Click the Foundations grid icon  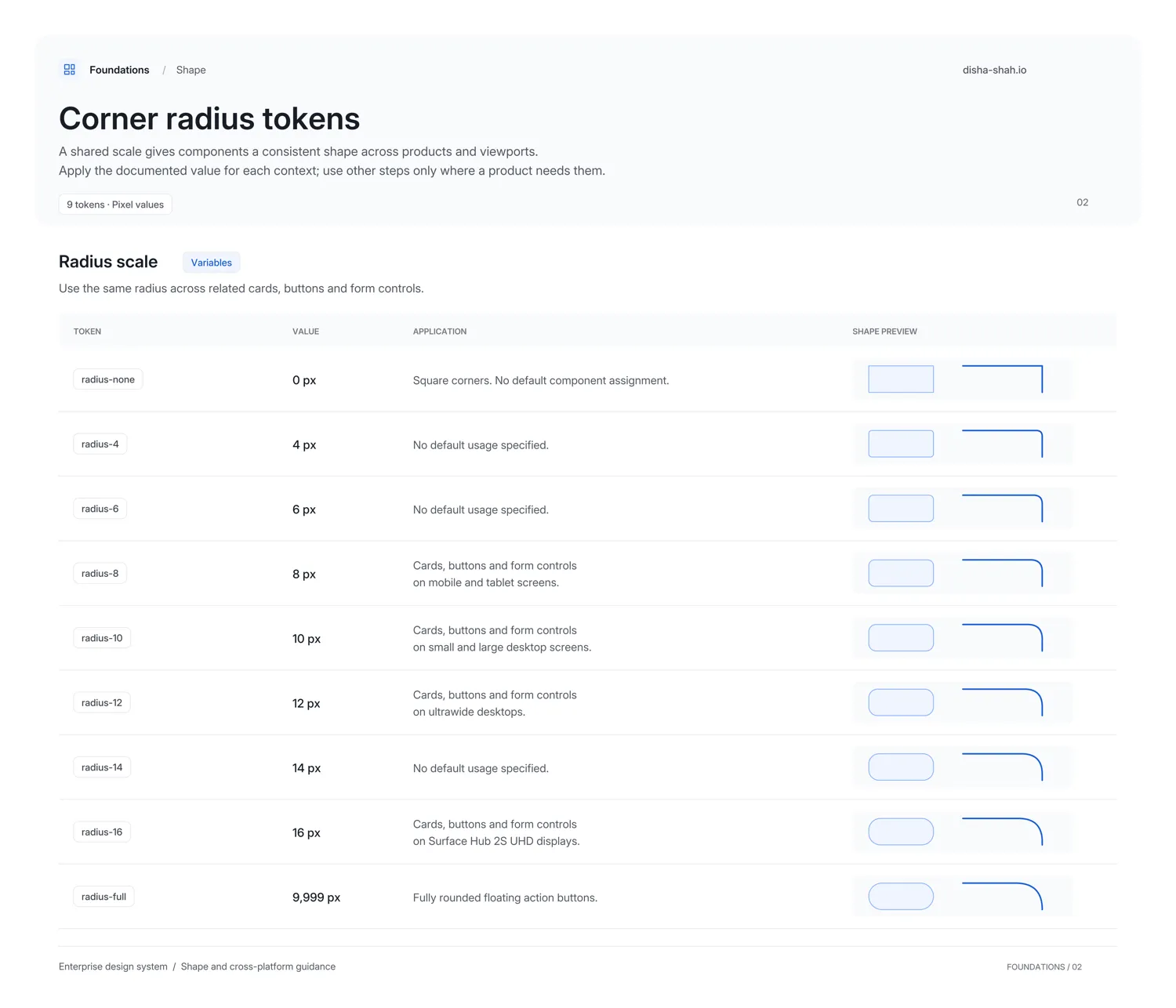point(70,70)
